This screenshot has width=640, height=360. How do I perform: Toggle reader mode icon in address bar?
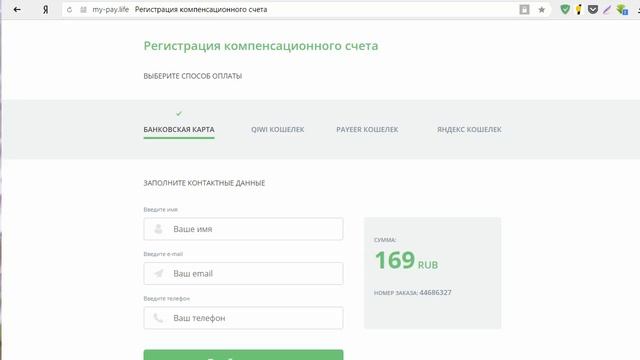pyautogui.click(x=524, y=9)
